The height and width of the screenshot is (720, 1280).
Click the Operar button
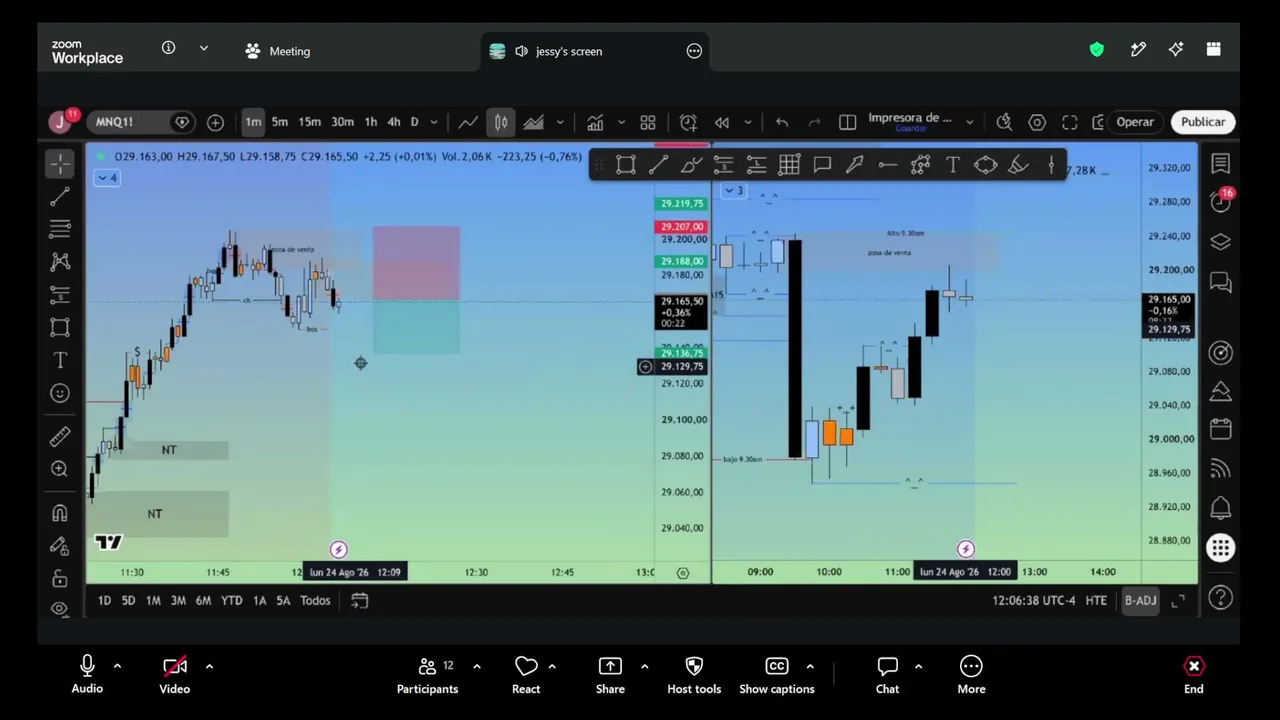1135,122
